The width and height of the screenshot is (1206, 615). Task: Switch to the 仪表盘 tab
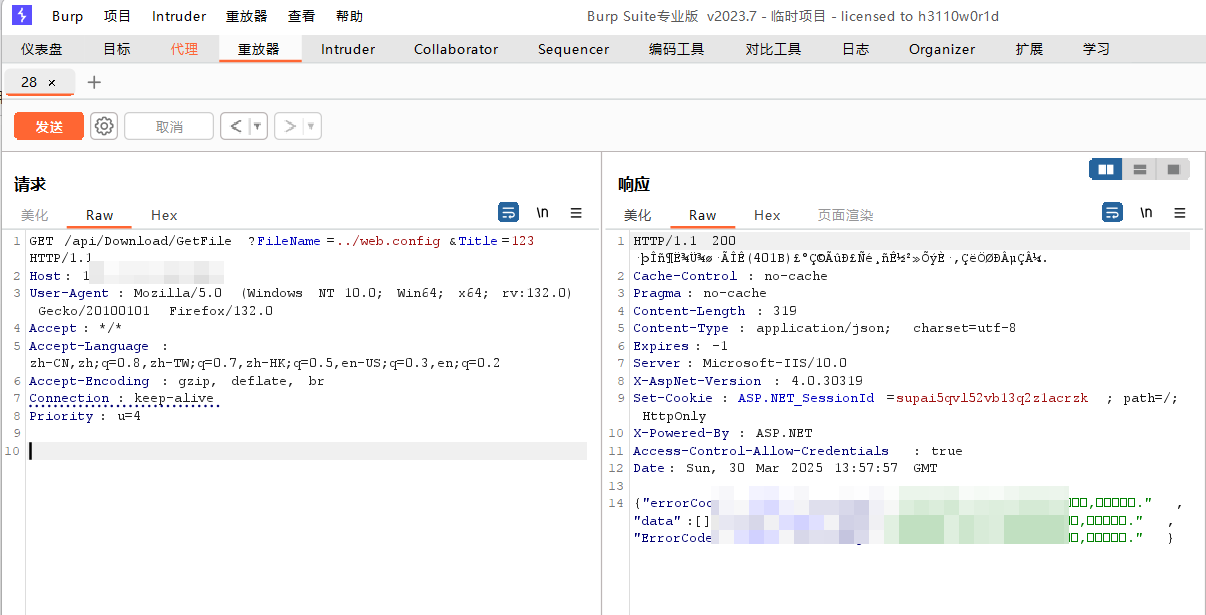click(x=42, y=49)
